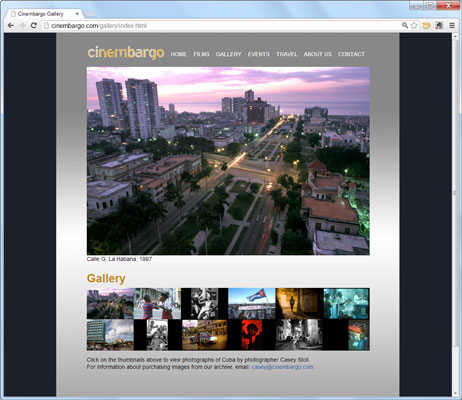Image resolution: width=462 pixels, height=400 pixels.
Task: Click the dark extension icon beside Chrome menu
Action: tap(439, 25)
